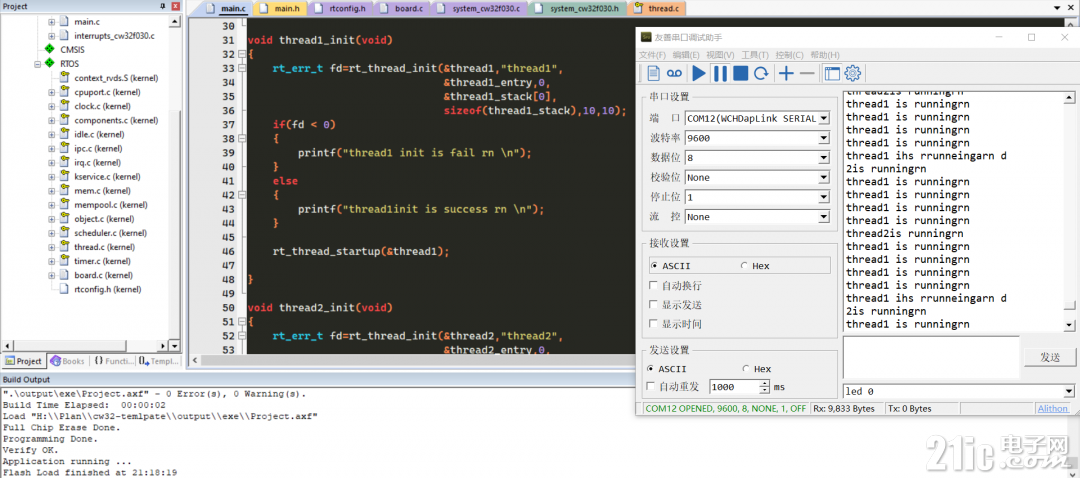Click the blue plus icon in the serial toolbar

(786, 74)
